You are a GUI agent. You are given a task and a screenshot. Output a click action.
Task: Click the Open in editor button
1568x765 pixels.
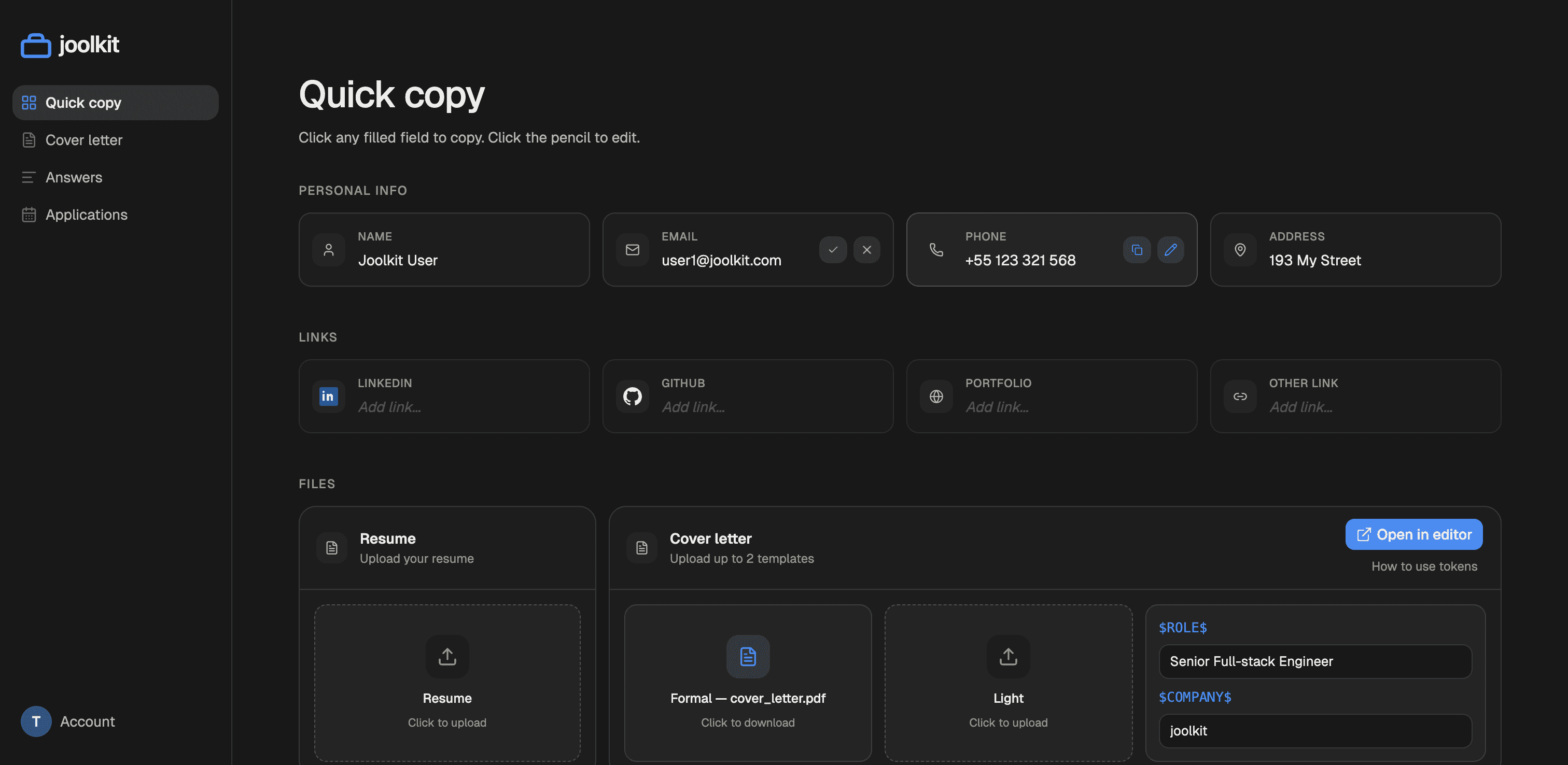click(1413, 534)
